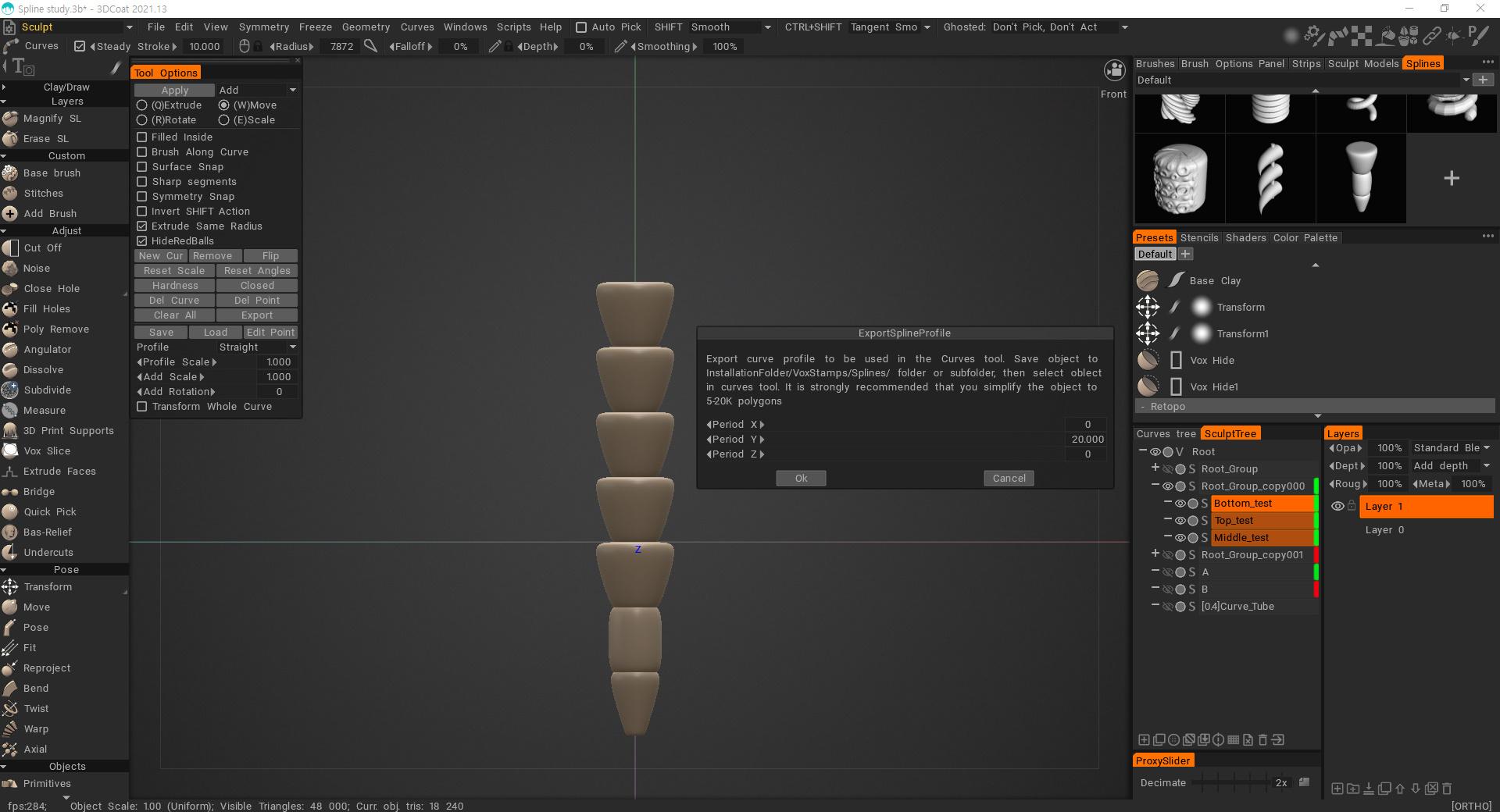Switch to the Stencils tab

click(1198, 238)
